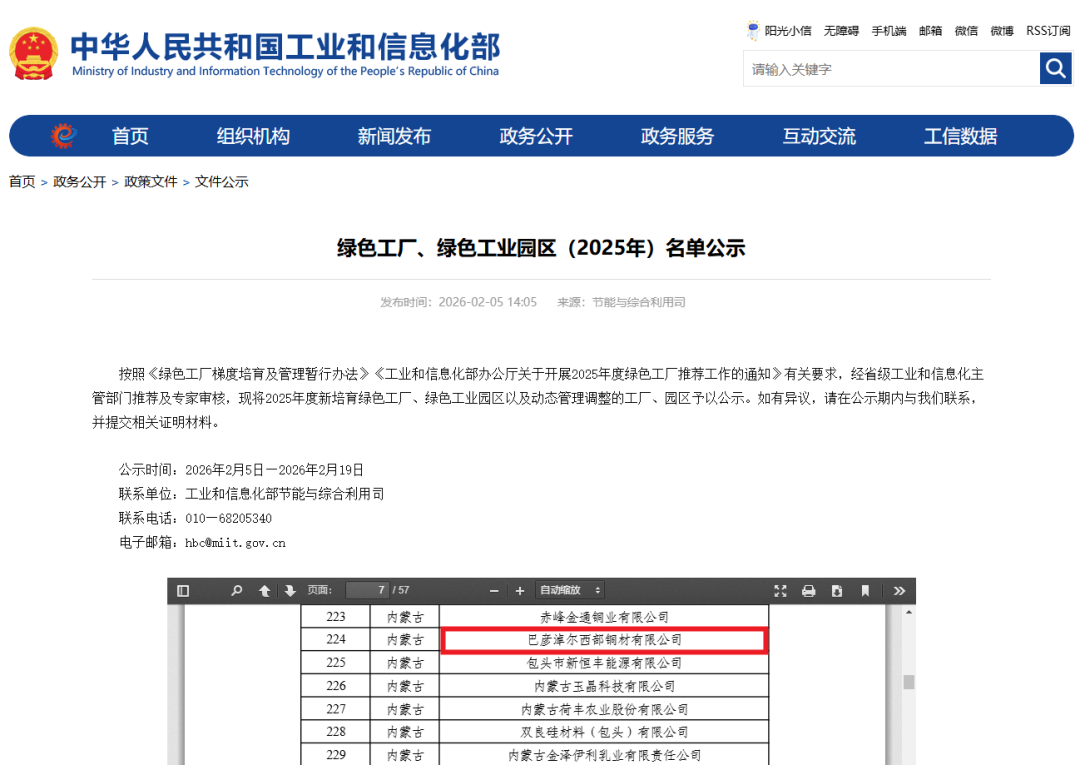Screen dimensions: 1080x765
Task: Open the RSS订阅 link
Action: pos(1048,31)
